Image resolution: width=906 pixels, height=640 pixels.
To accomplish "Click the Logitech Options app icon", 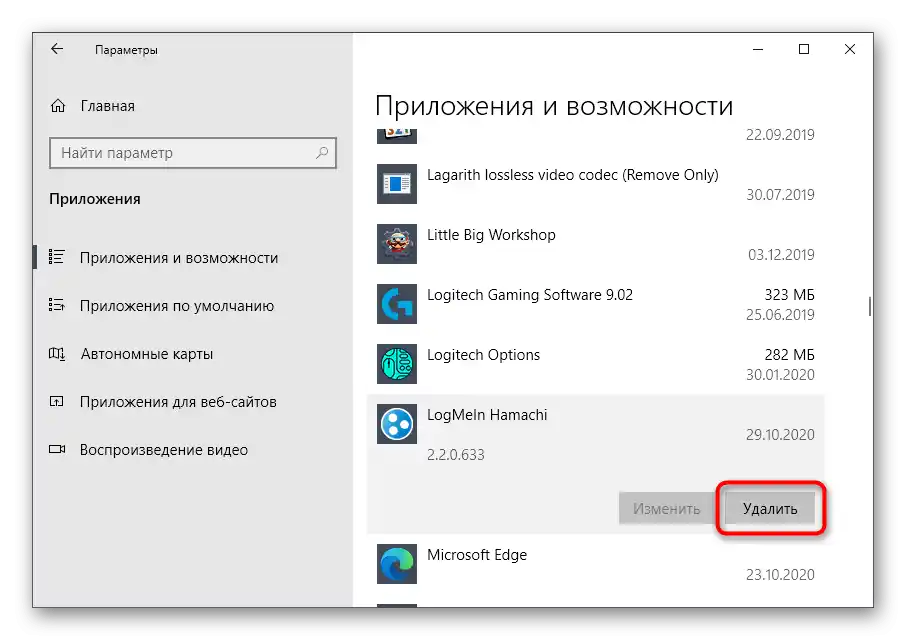I will (397, 364).
